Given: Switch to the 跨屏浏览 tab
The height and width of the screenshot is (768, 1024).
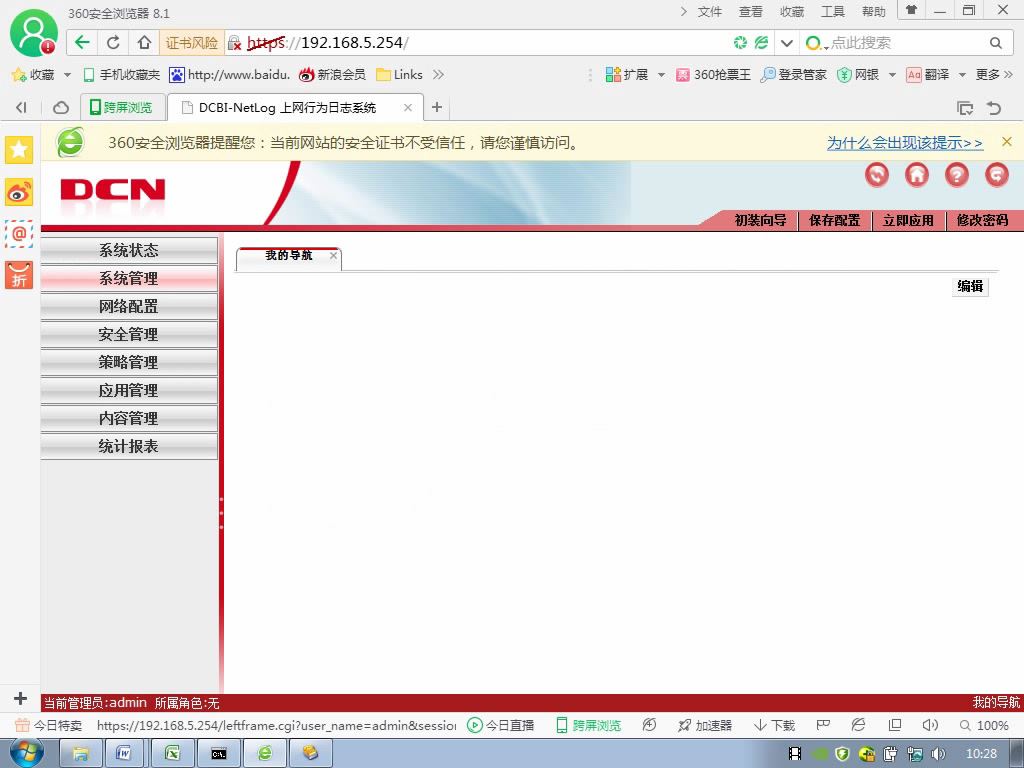Looking at the screenshot, I should pos(121,107).
